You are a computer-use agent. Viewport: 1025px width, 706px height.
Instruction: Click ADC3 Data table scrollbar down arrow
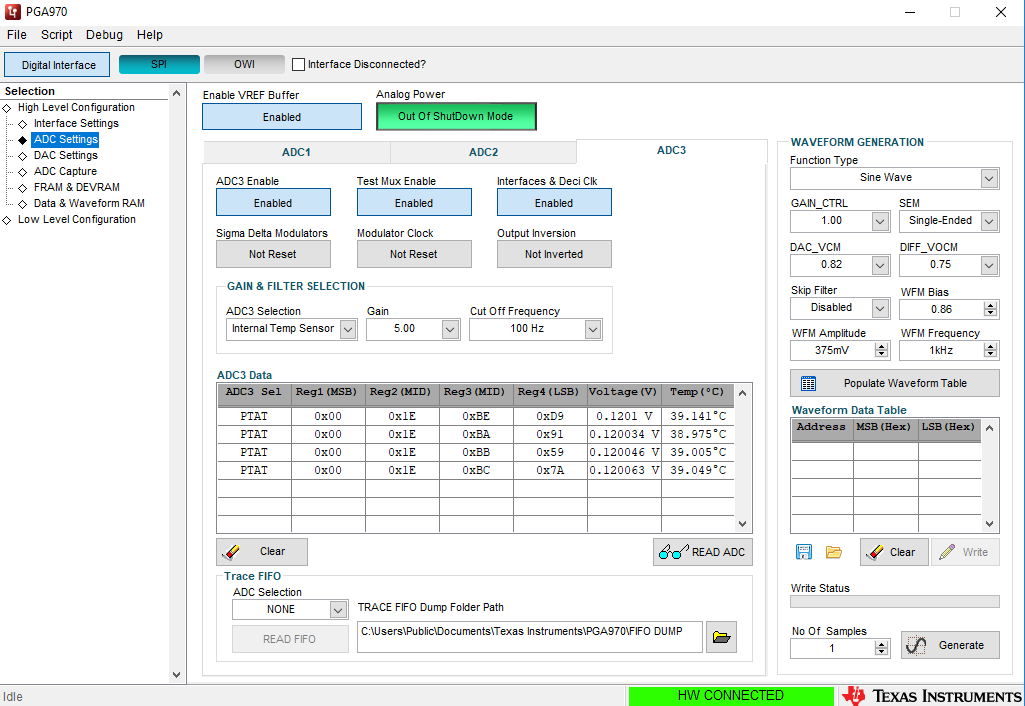tap(743, 524)
